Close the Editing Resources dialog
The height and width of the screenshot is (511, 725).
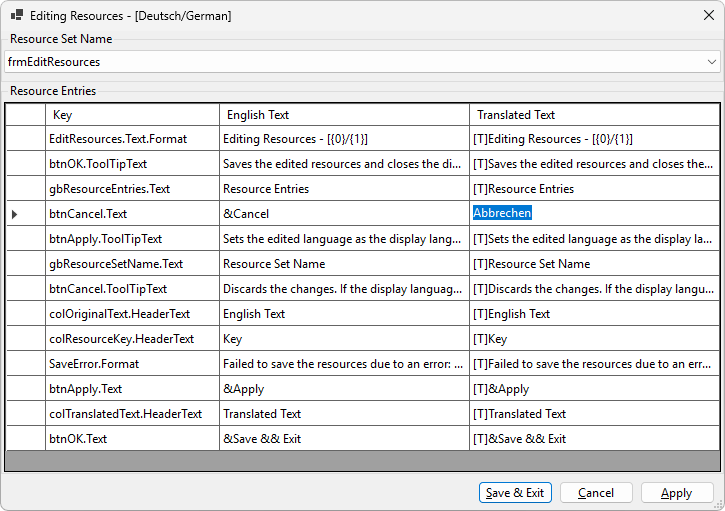[x=708, y=15]
